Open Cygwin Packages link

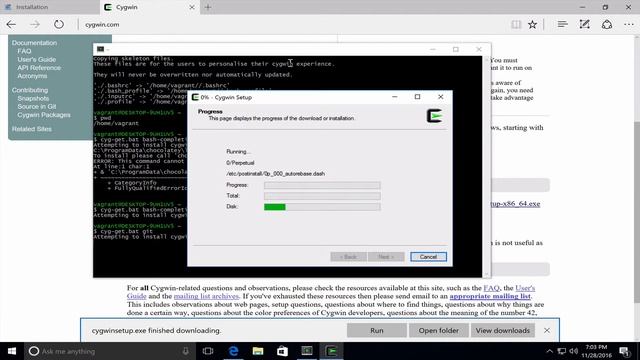44,115
